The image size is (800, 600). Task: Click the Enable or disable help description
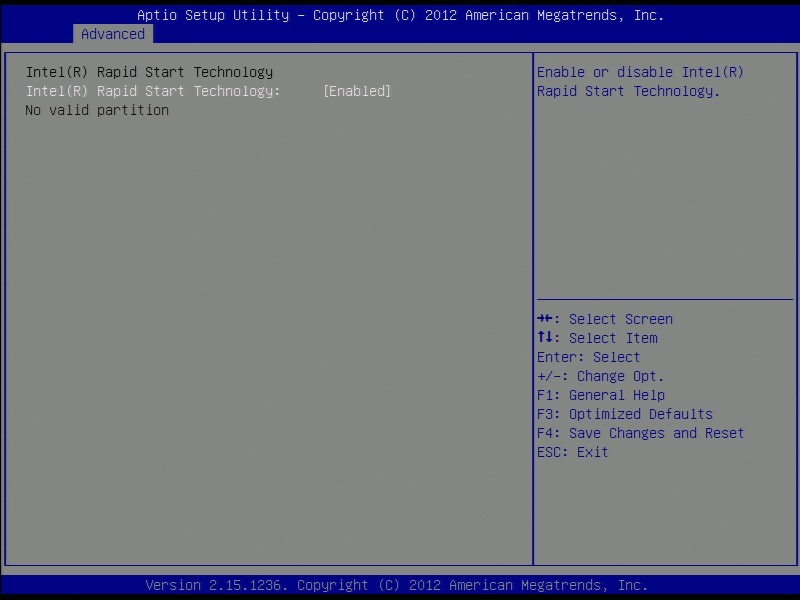pos(640,82)
